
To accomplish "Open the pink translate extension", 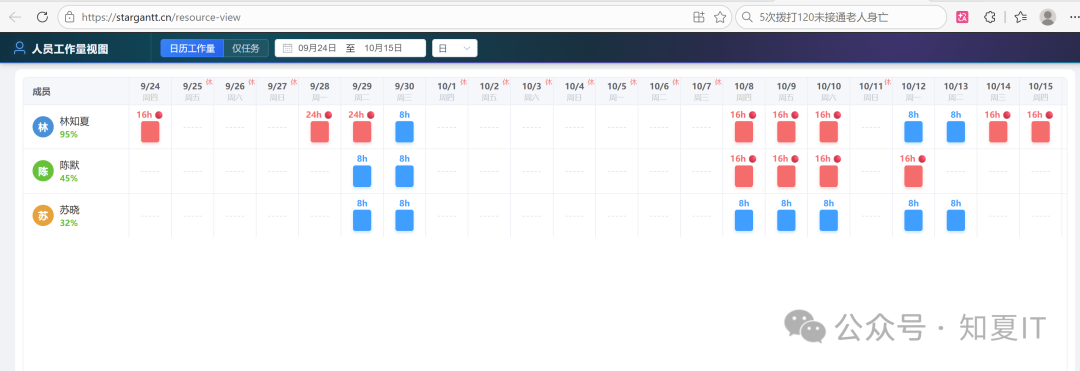I will [962, 17].
